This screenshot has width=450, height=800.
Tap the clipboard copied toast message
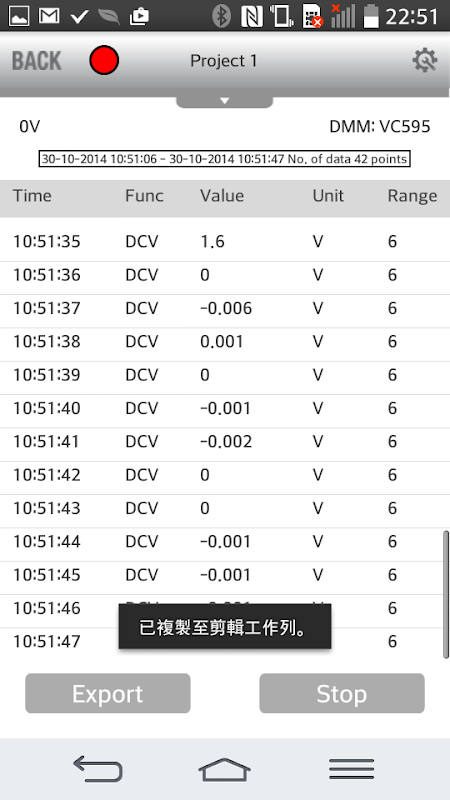225,627
